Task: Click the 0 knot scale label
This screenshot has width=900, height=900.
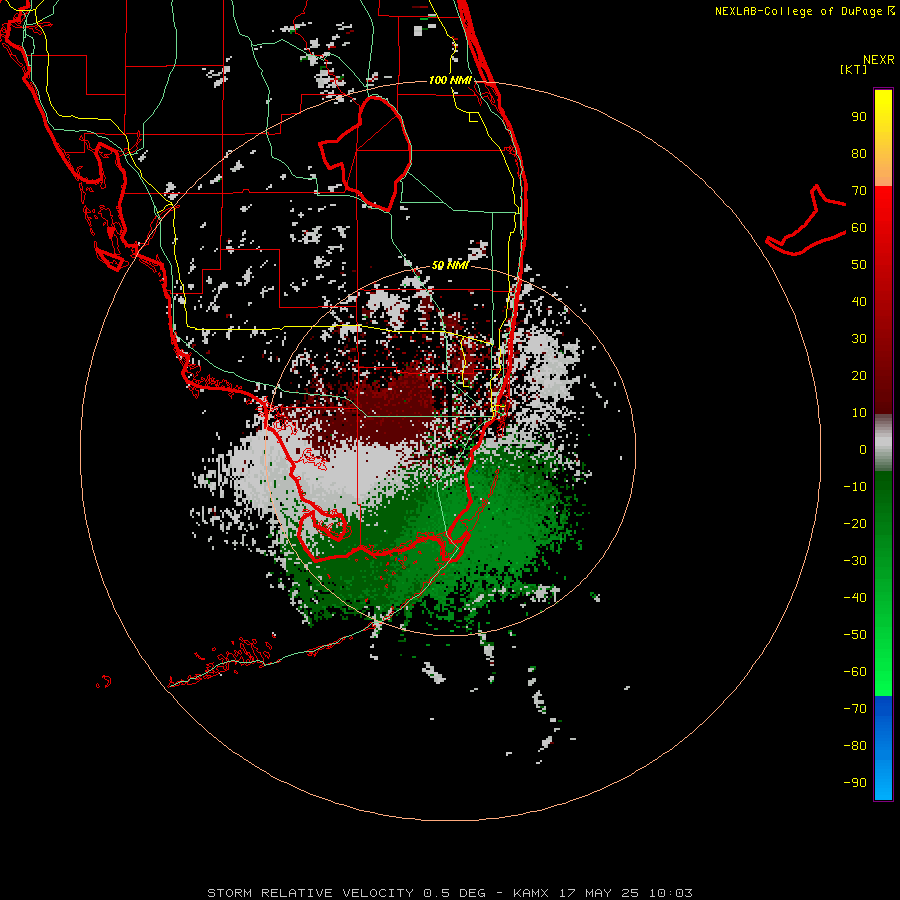Action: (863, 450)
